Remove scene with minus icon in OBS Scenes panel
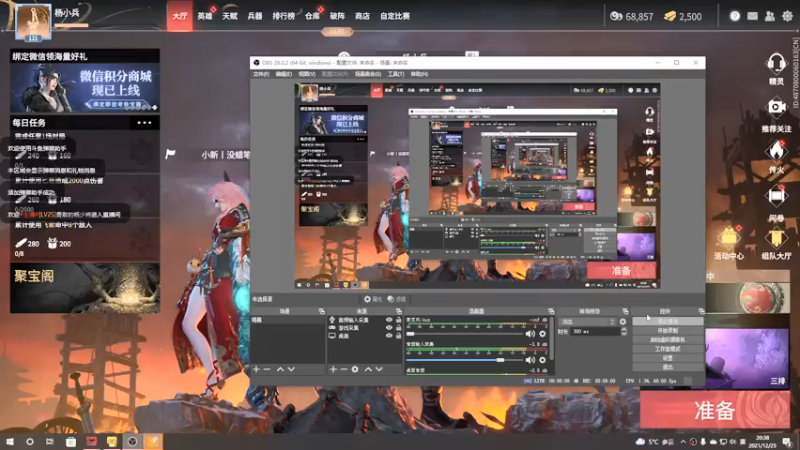This screenshot has height=450, width=800. pyautogui.click(x=267, y=369)
